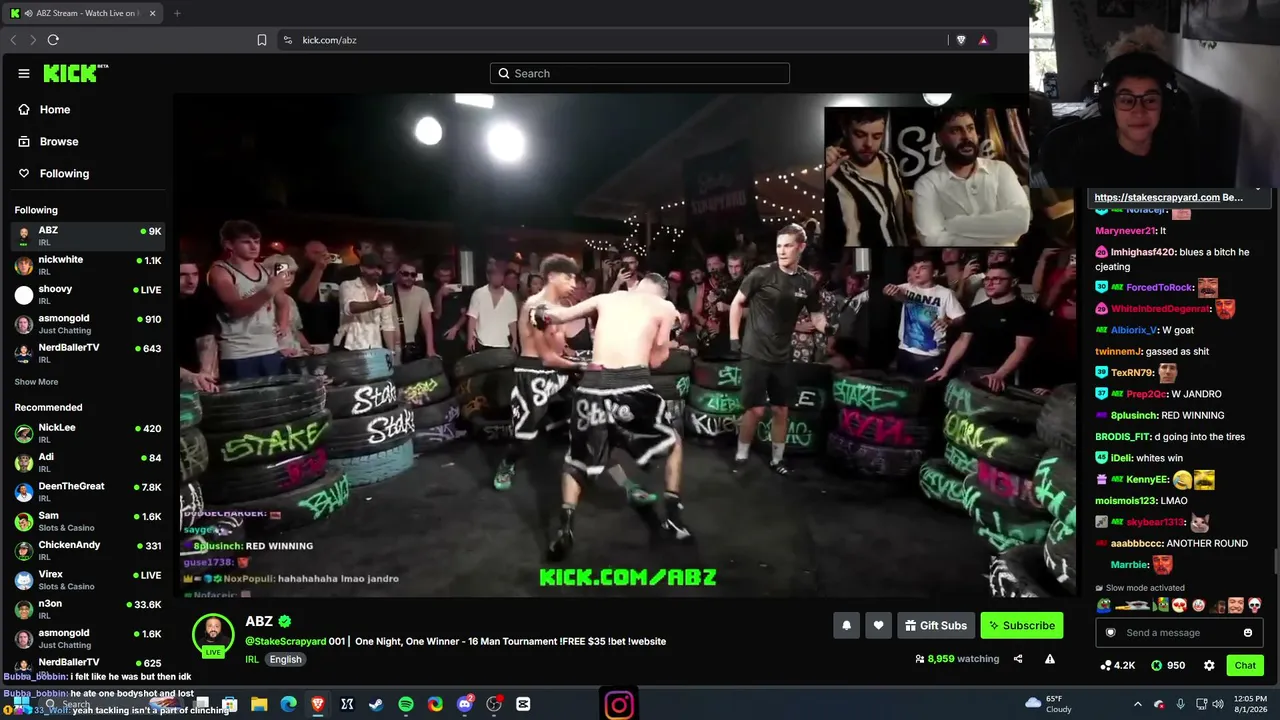Click the Subscribe button

[x=1022, y=625]
